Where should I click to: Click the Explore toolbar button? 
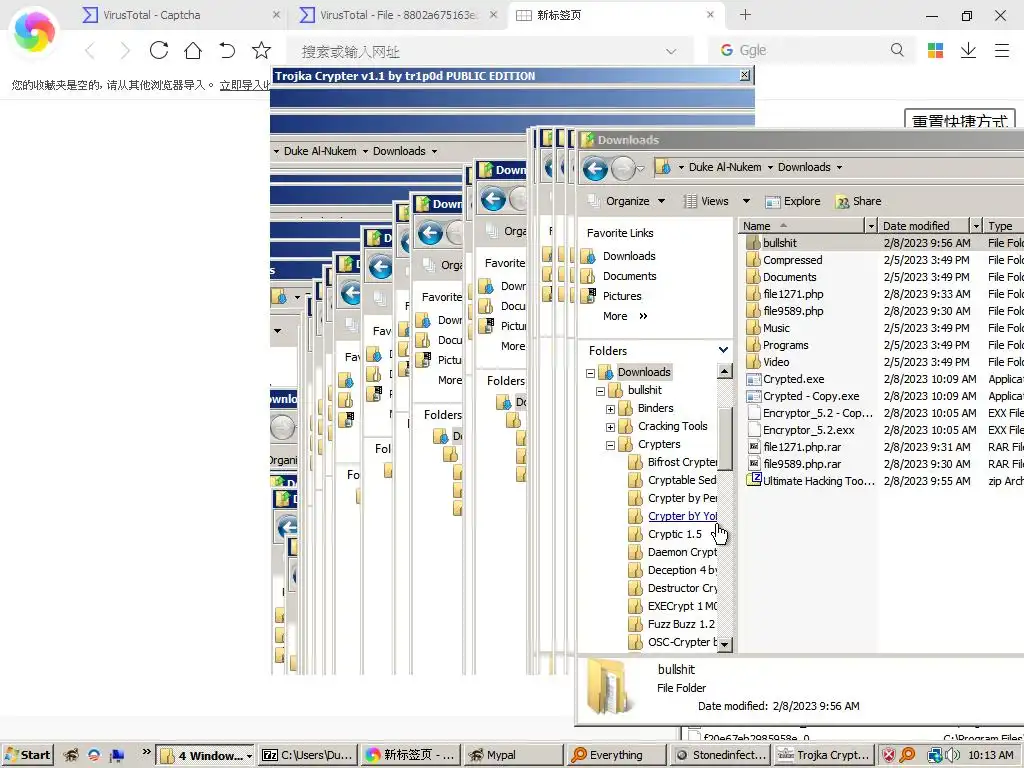793,201
